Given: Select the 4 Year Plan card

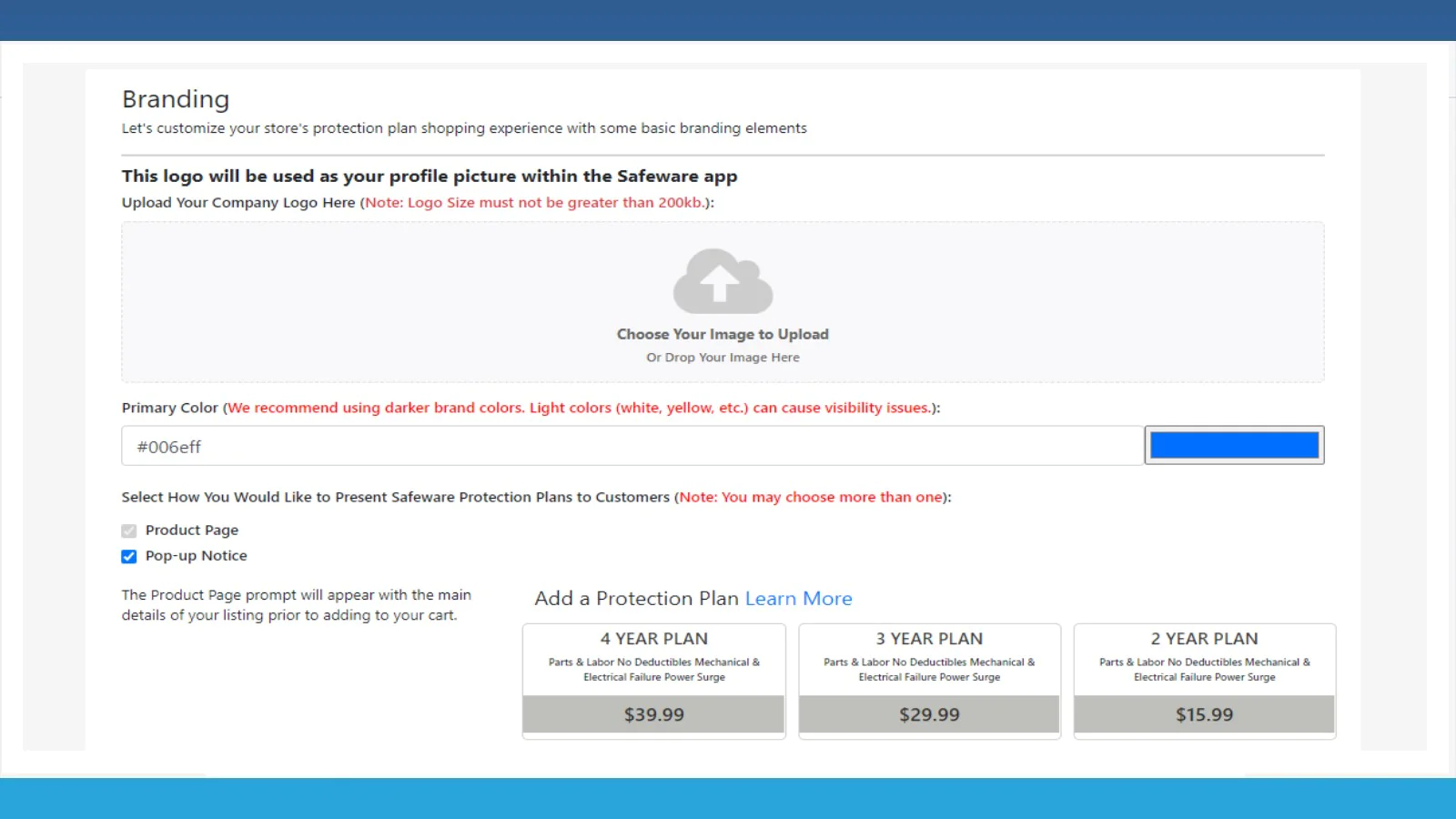Looking at the screenshot, I should (652, 681).
